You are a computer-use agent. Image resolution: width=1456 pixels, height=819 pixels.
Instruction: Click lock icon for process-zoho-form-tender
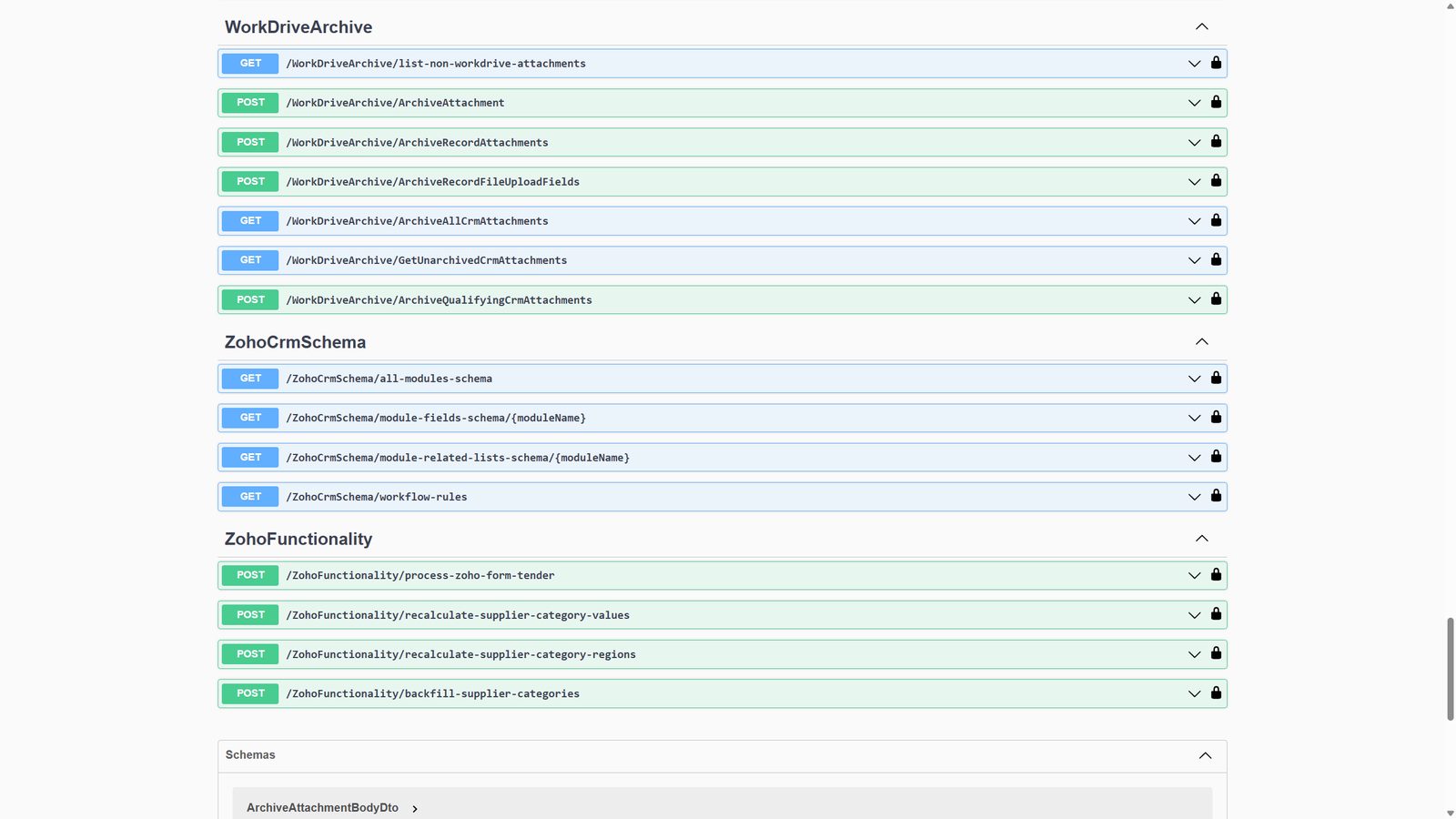[x=1216, y=574]
